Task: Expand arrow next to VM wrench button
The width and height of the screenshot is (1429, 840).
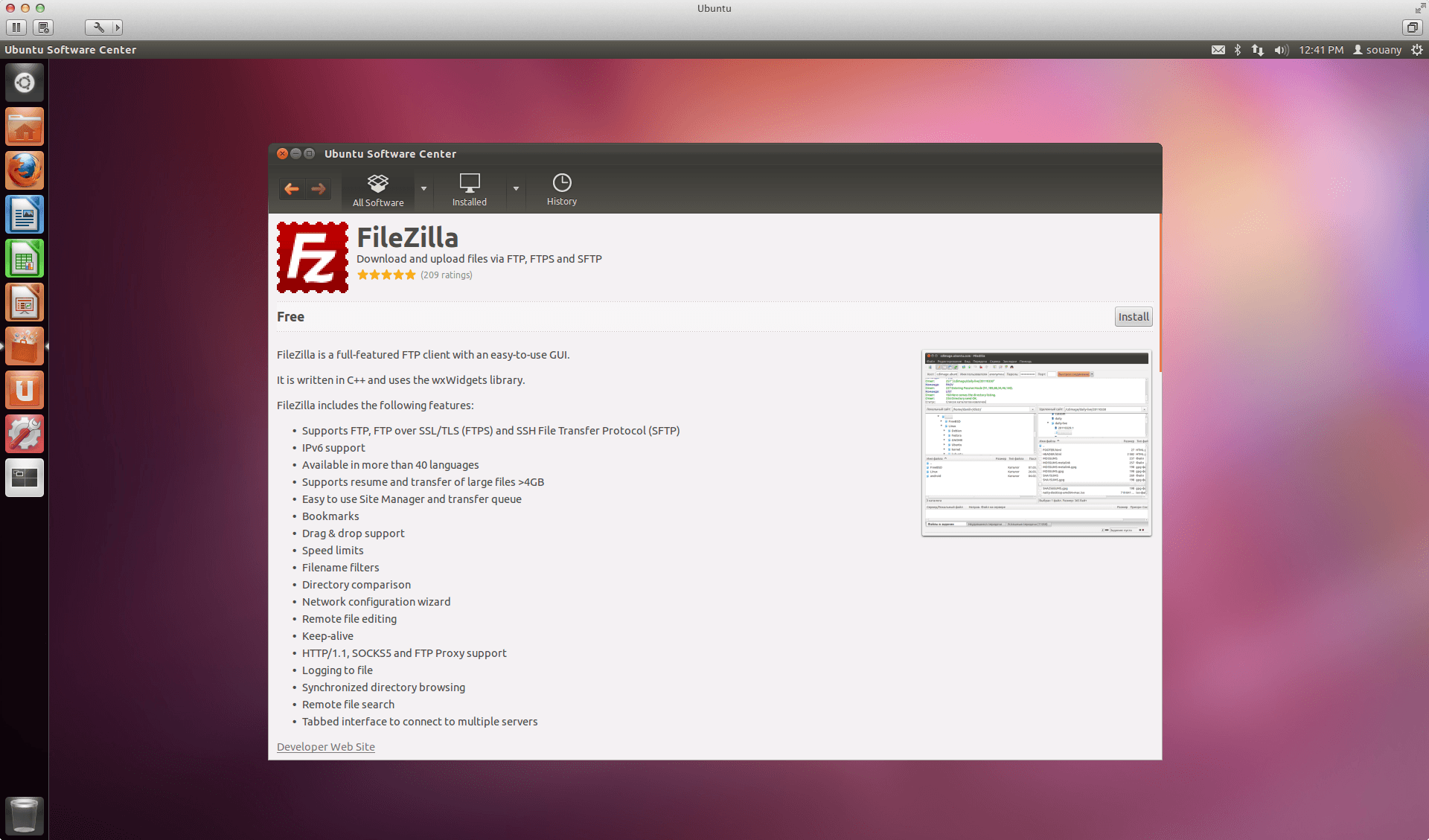Action: tap(117, 28)
